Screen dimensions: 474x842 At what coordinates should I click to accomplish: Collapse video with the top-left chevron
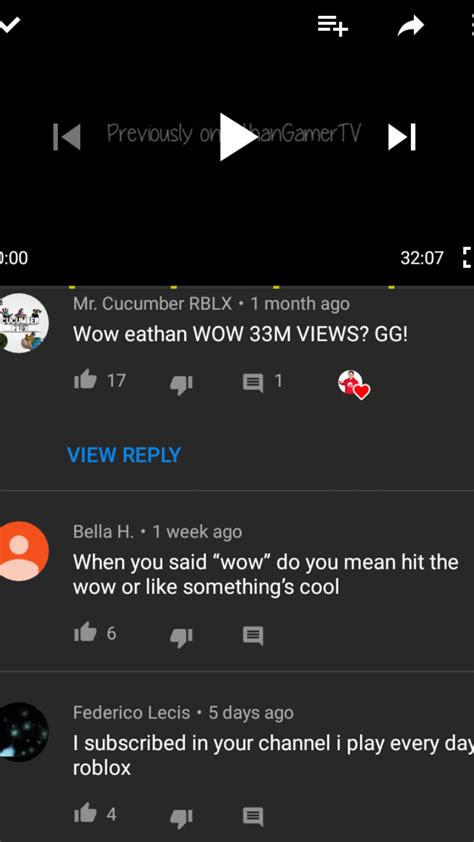point(10,24)
